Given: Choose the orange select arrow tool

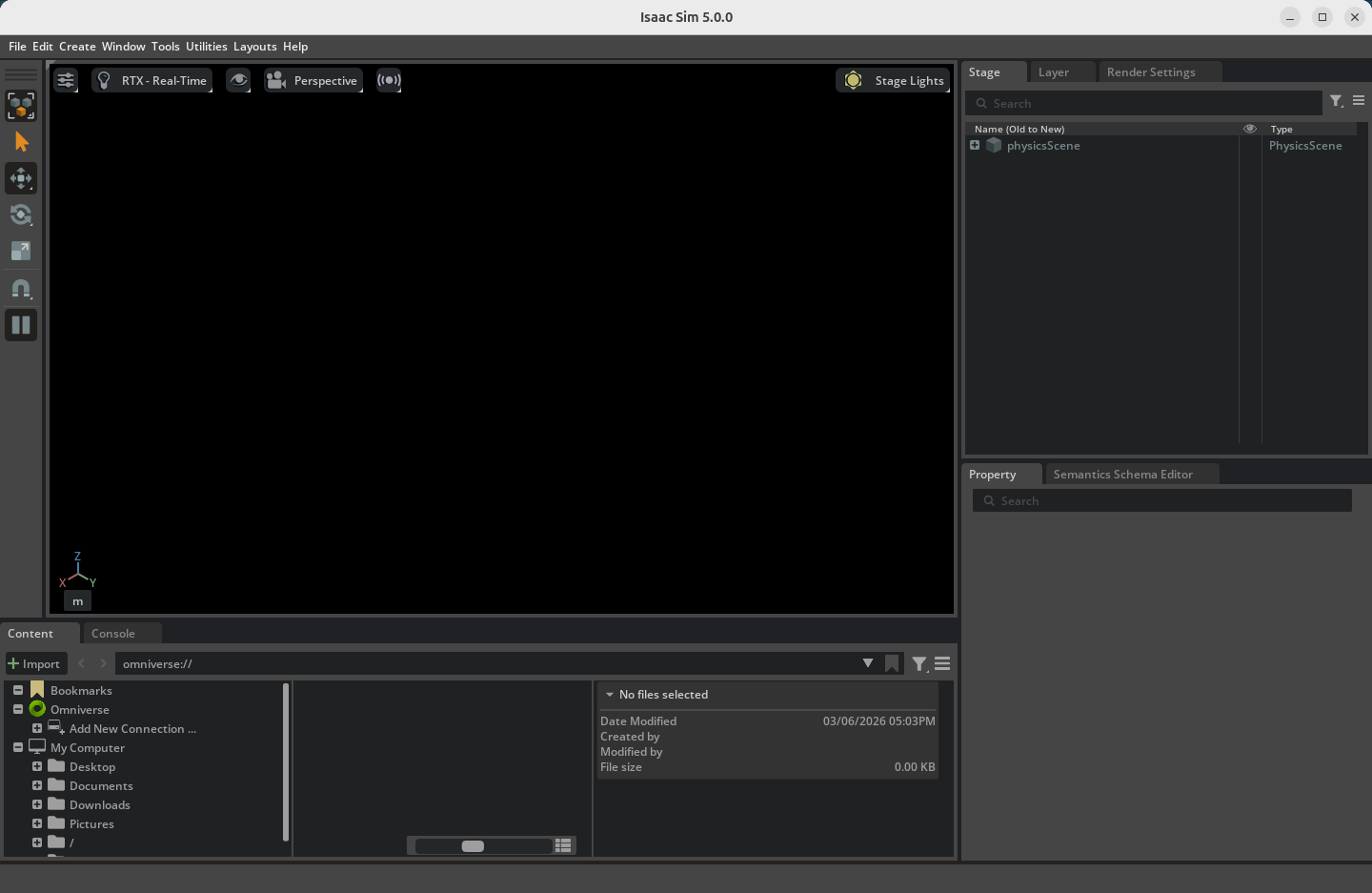Looking at the screenshot, I should (x=21, y=142).
